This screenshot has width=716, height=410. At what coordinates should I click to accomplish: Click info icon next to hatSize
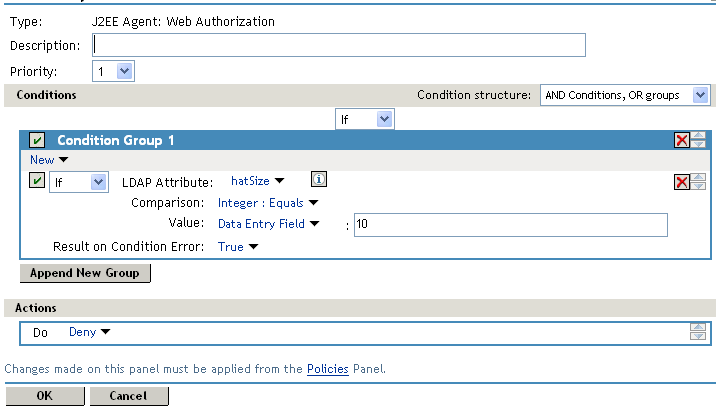click(317, 180)
